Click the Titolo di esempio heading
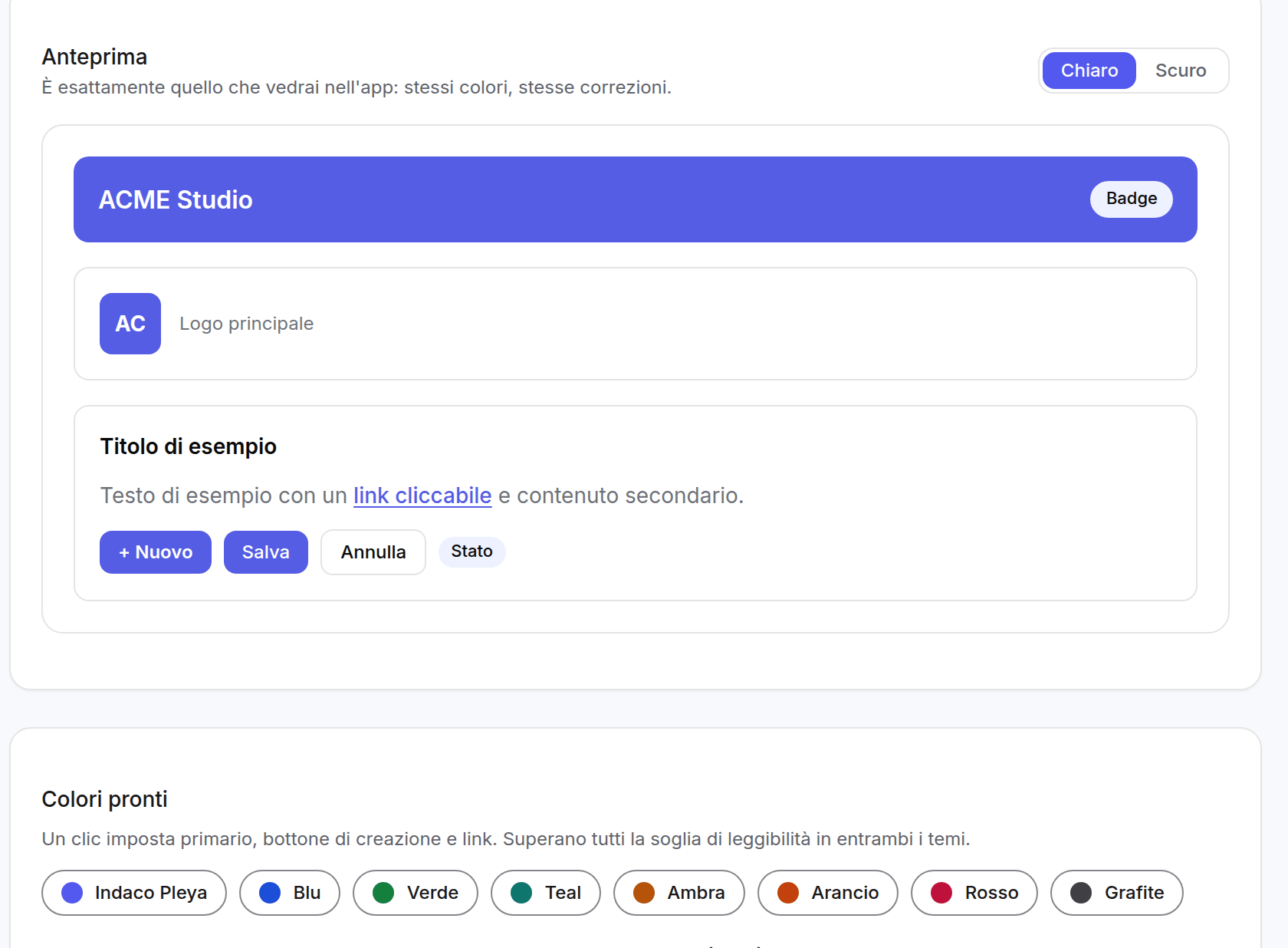Screen dimensions: 1288x948 [189, 446]
